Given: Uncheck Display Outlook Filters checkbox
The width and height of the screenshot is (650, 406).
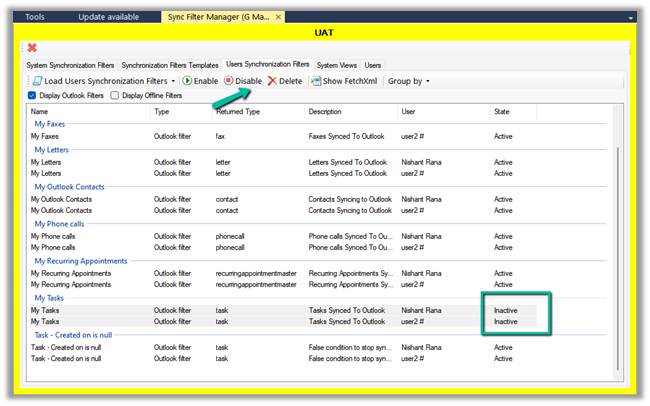Looking at the screenshot, I should [x=33, y=96].
